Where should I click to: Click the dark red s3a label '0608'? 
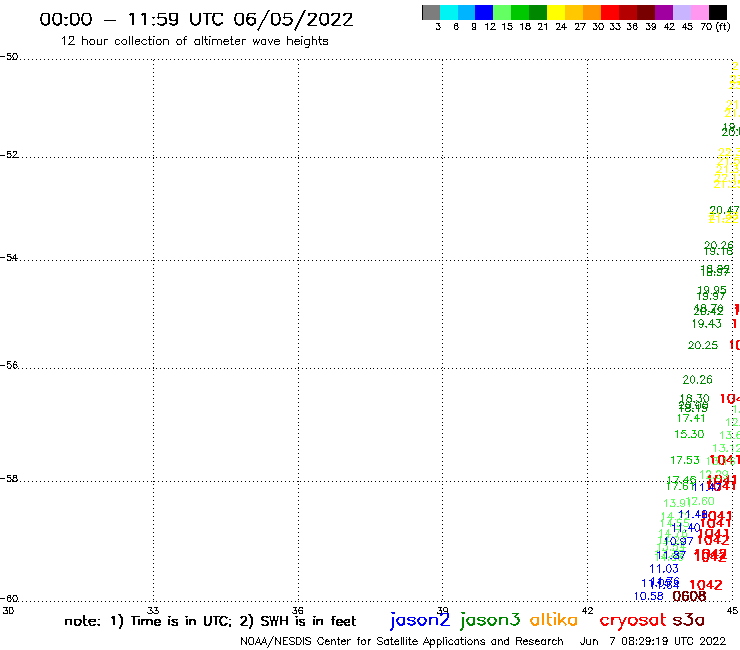pos(690,597)
